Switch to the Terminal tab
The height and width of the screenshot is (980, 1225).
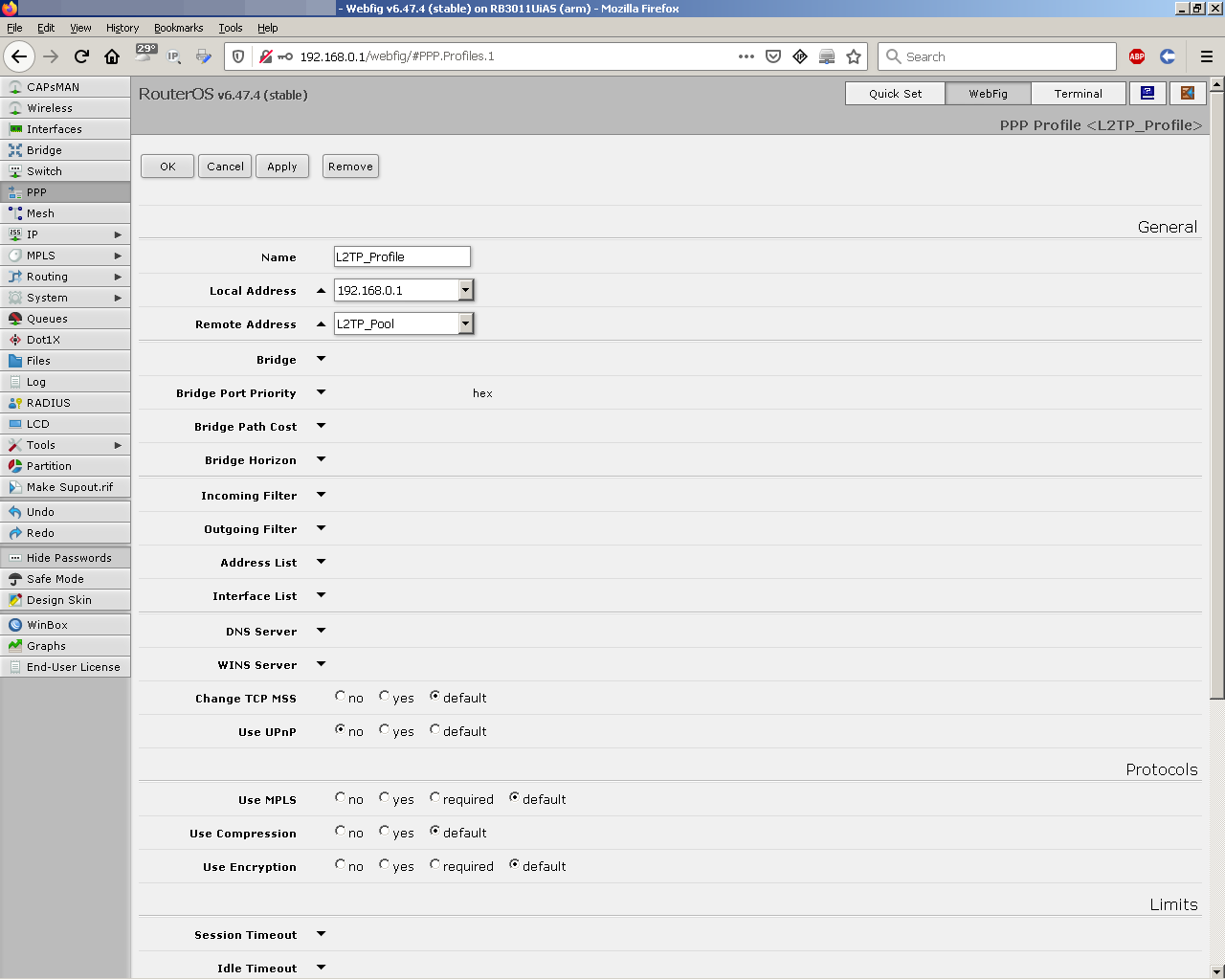tap(1079, 94)
